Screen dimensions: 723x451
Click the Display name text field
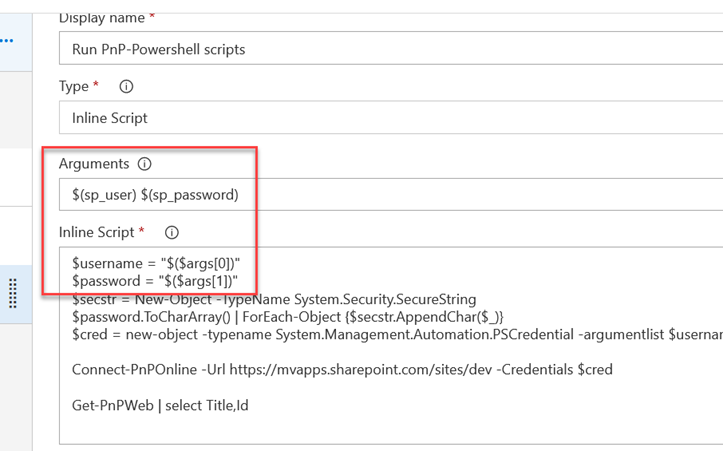[x=390, y=49]
